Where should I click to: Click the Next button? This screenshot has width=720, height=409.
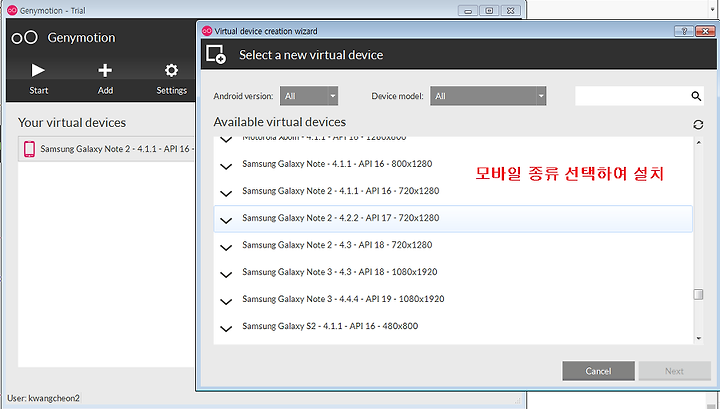674,371
